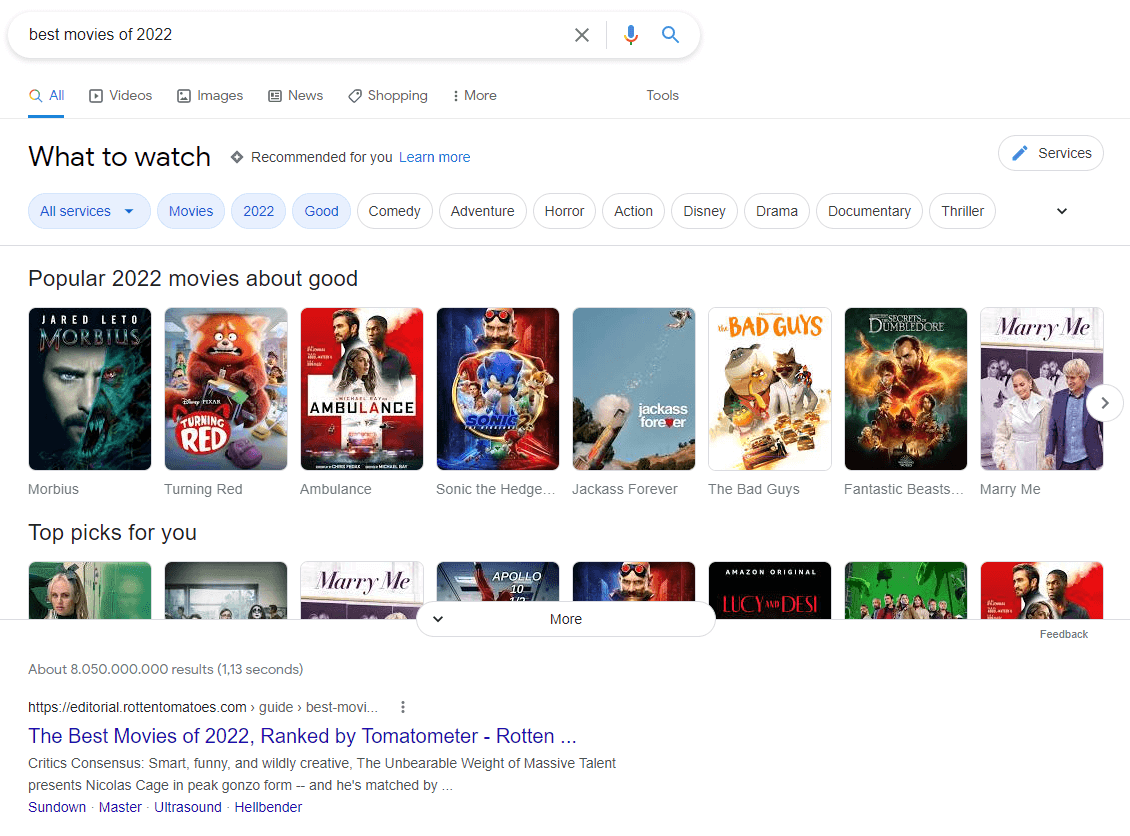Clear the search box with the X icon
Image resolution: width=1130 pixels, height=836 pixels.
coord(582,35)
